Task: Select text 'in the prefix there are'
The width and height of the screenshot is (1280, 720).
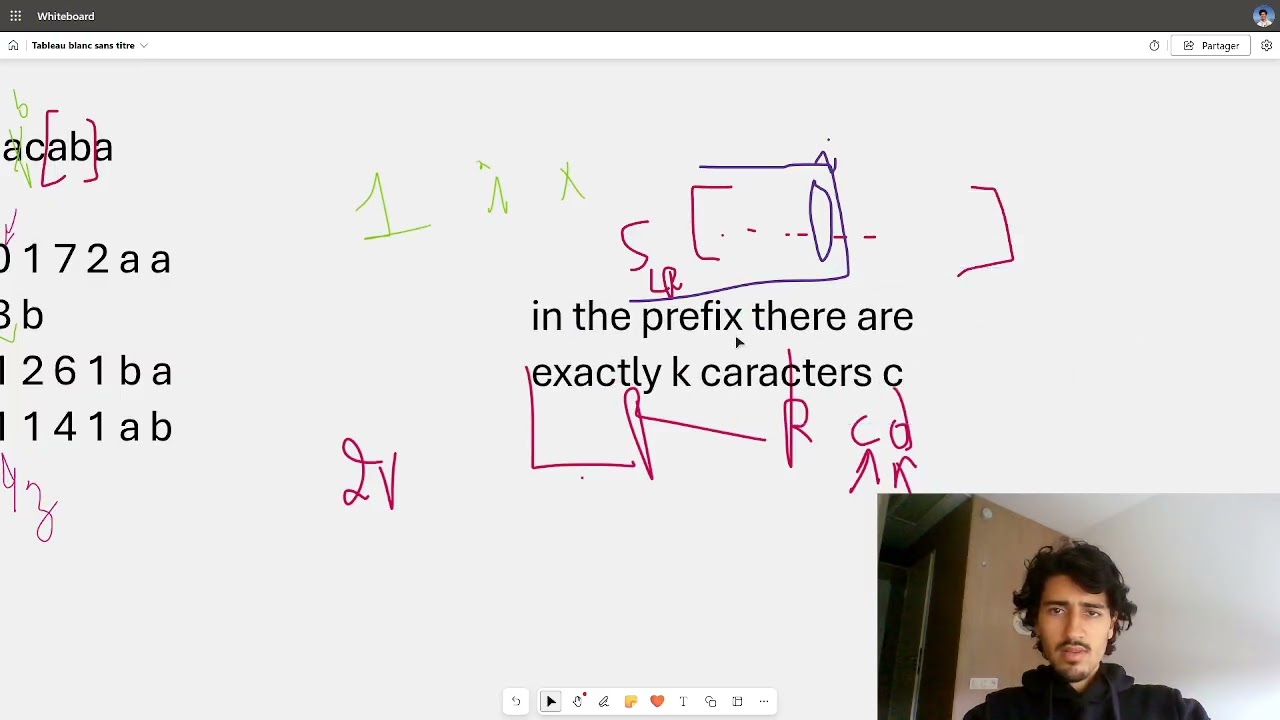Action: (x=722, y=317)
